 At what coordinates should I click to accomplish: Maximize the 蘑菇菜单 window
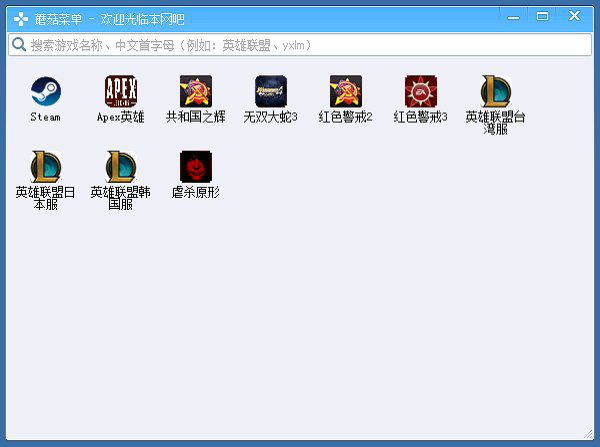pyautogui.click(x=542, y=16)
